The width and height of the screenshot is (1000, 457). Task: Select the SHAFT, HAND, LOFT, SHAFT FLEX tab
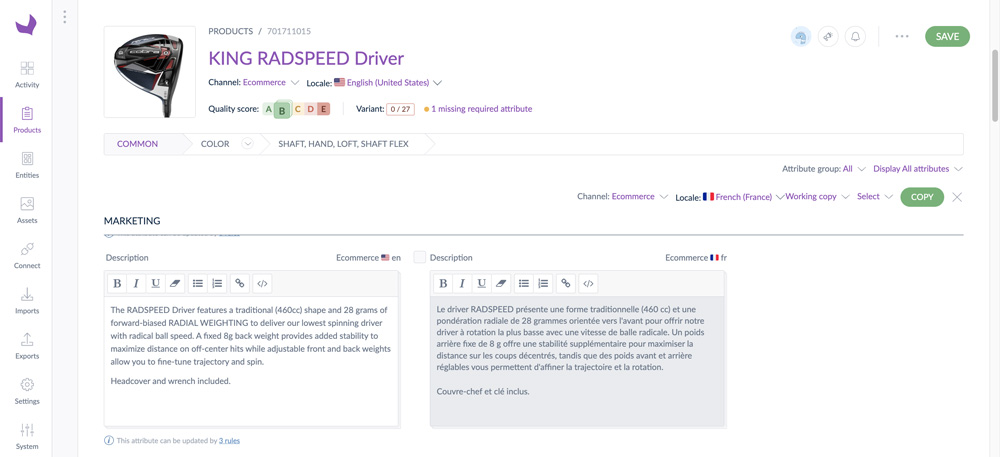coord(343,144)
